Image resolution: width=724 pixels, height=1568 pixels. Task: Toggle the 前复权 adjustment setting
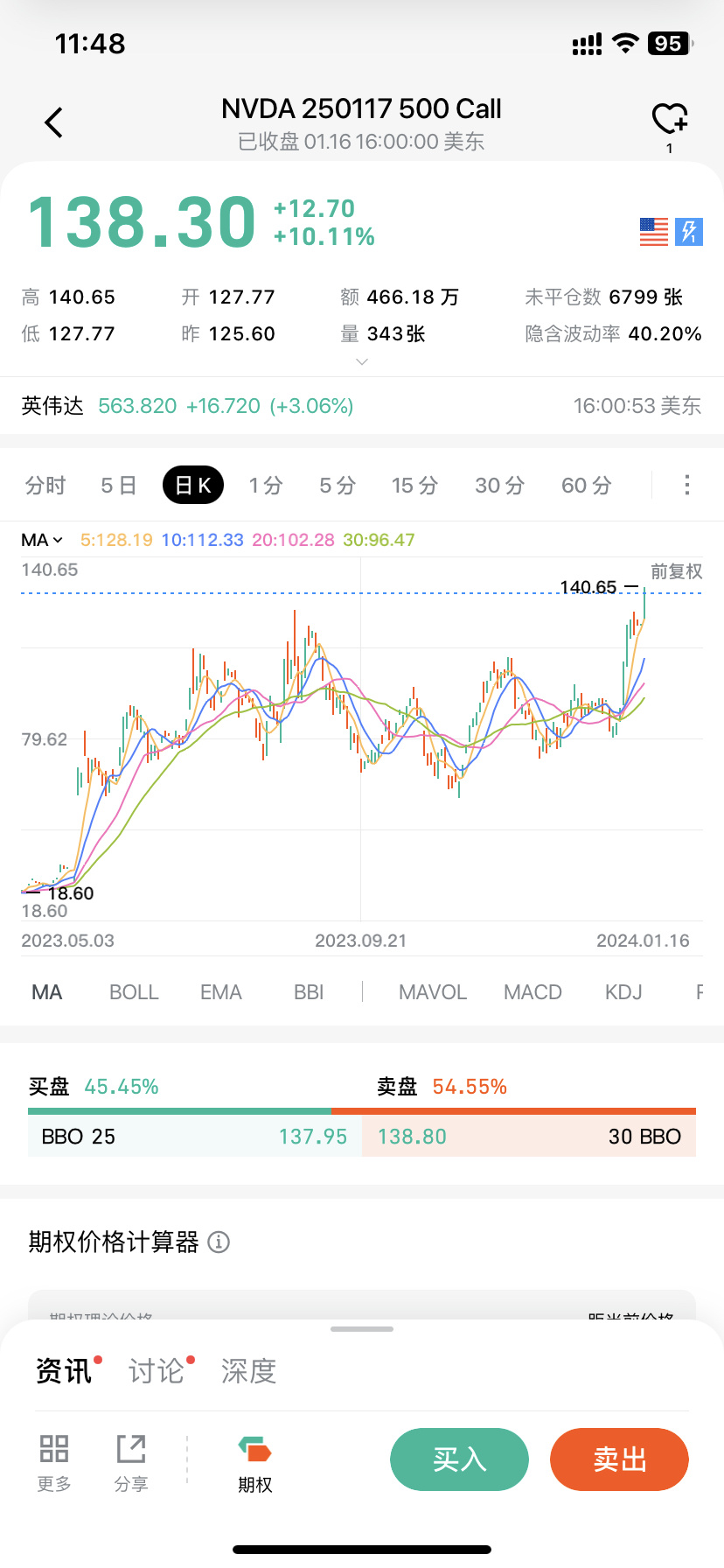676,571
